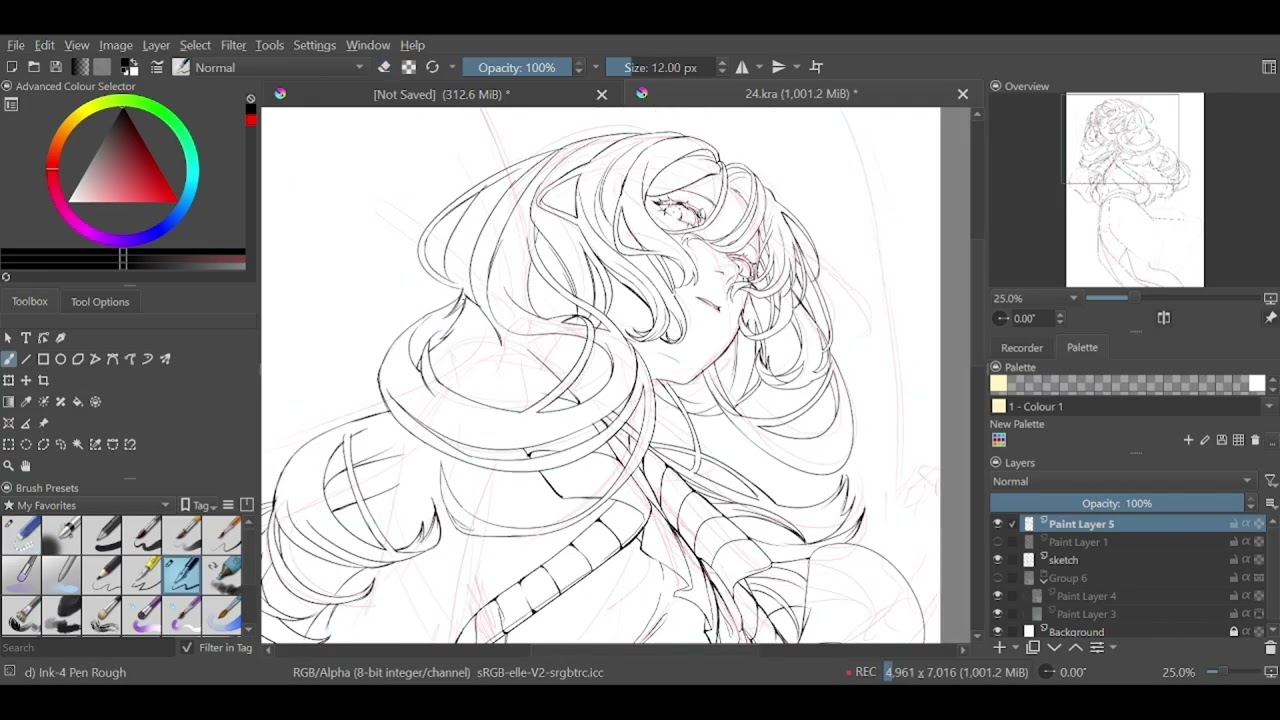Add new layer with plus button
The width and height of the screenshot is (1280, 720).
point(999,648)
